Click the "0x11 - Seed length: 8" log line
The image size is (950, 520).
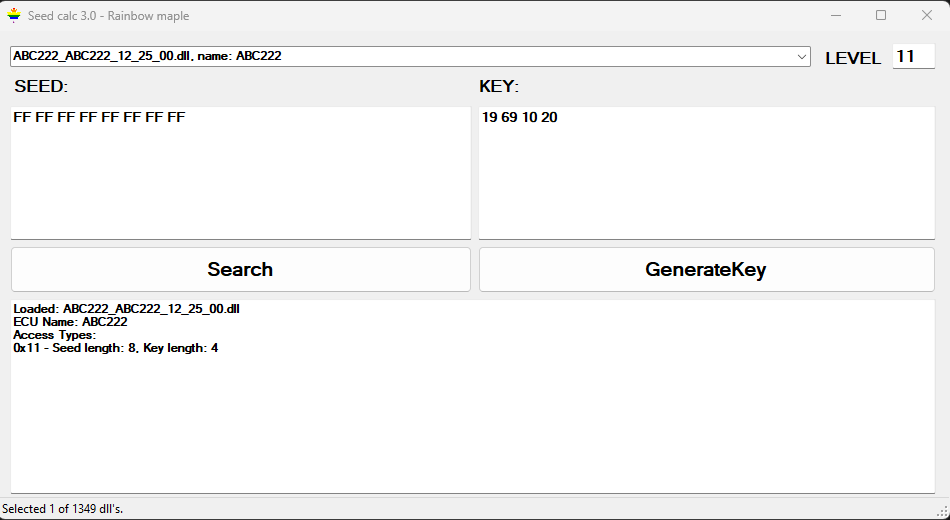click(116, 348)
